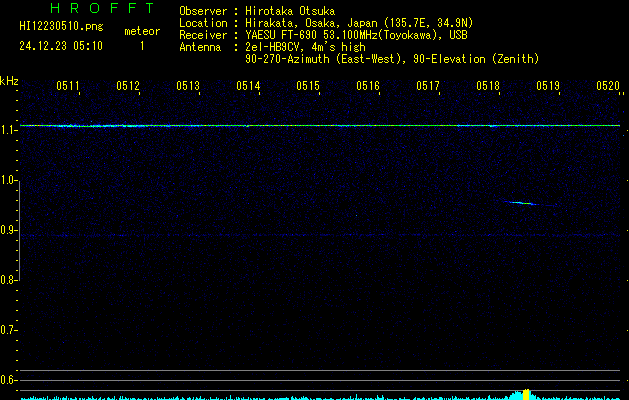This screenshot has width=629, height=400.
Task: Click time marker 0511
Action: 68,86
